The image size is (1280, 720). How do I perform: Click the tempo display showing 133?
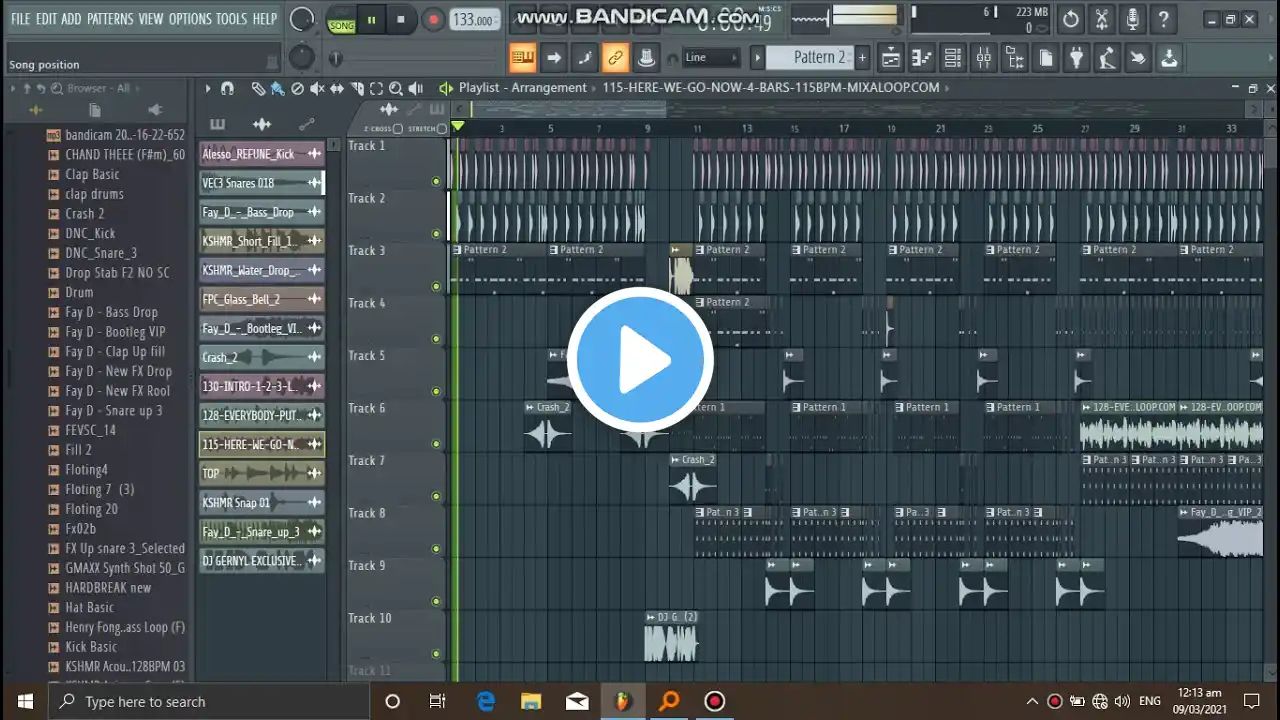(474, 20)
